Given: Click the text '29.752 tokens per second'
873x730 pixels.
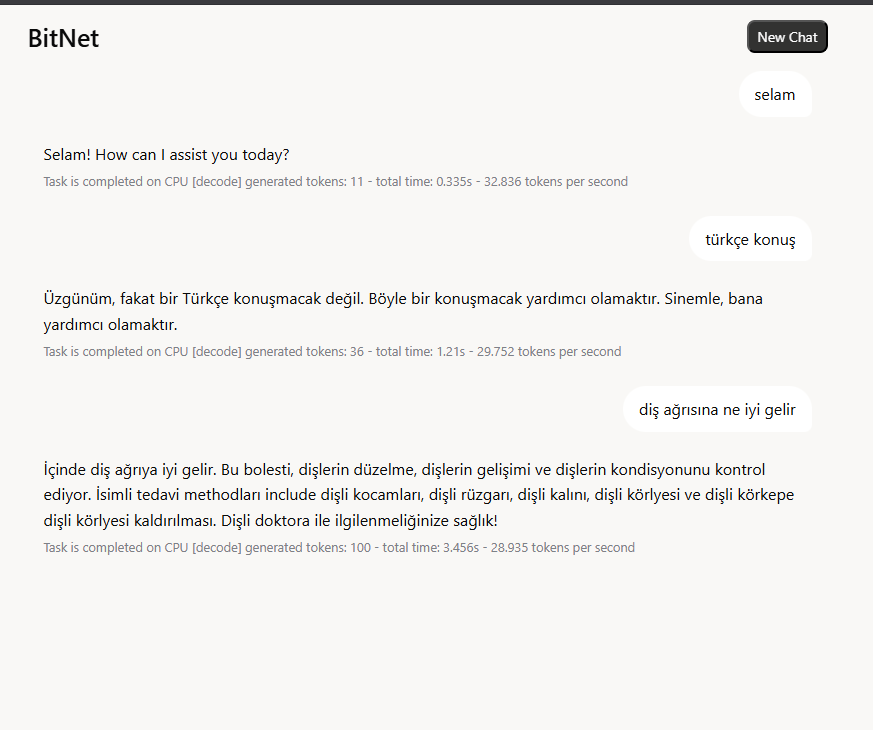Looking at the screenshot, I should pyautogui.click(x=549, y=351).
